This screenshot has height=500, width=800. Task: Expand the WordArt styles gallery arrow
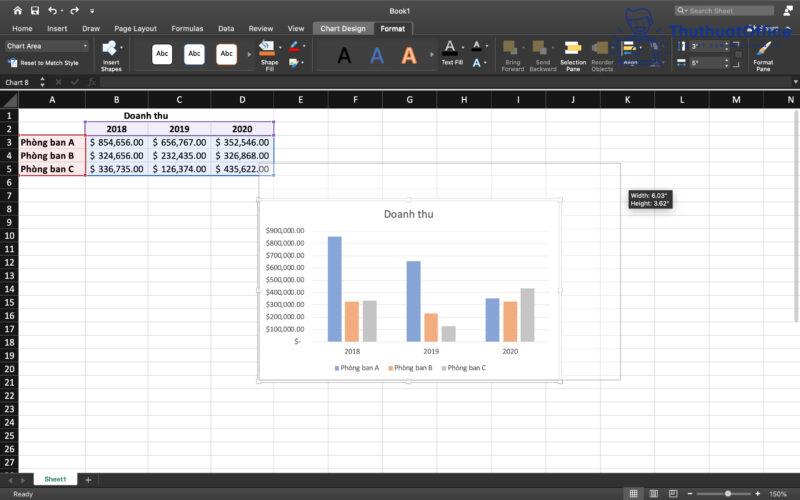[432, 54]
